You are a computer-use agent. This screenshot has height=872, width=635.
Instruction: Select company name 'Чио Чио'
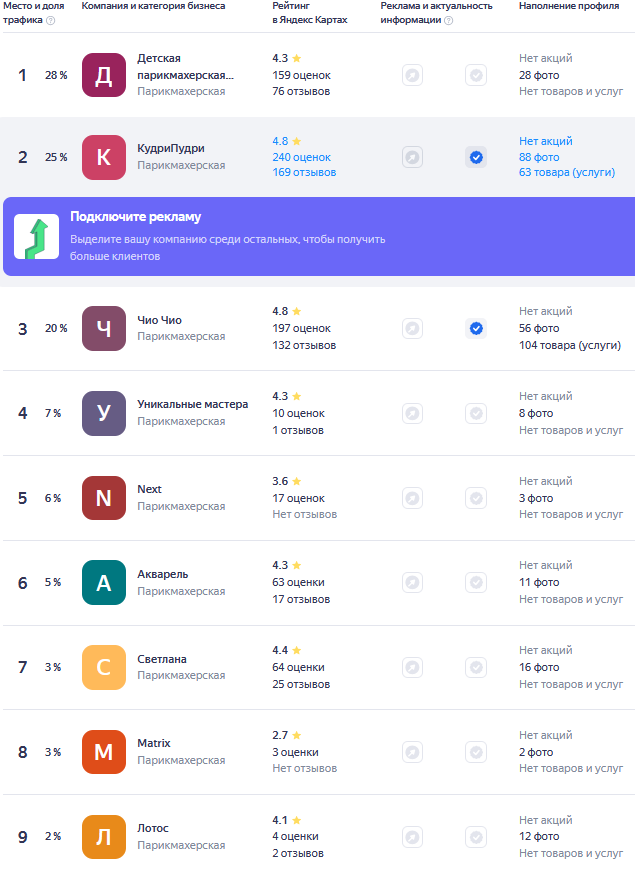[160, 320]
